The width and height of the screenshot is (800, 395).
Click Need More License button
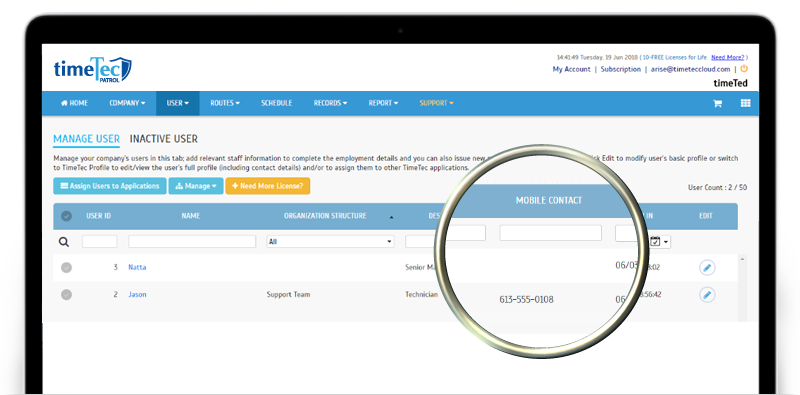(267, 186)
